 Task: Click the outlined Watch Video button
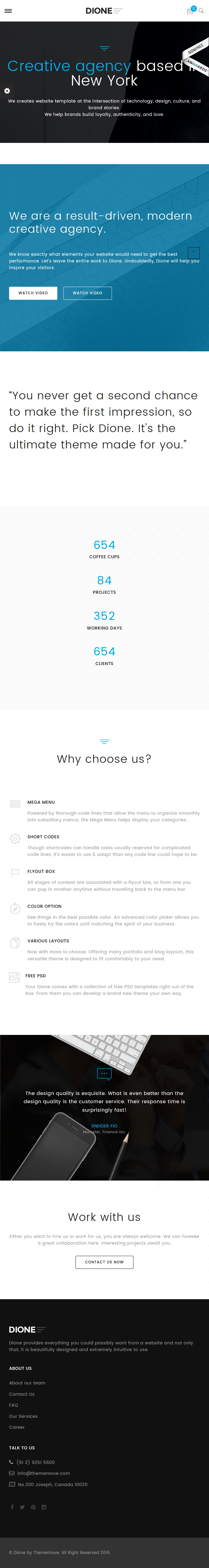pos(88,293)
